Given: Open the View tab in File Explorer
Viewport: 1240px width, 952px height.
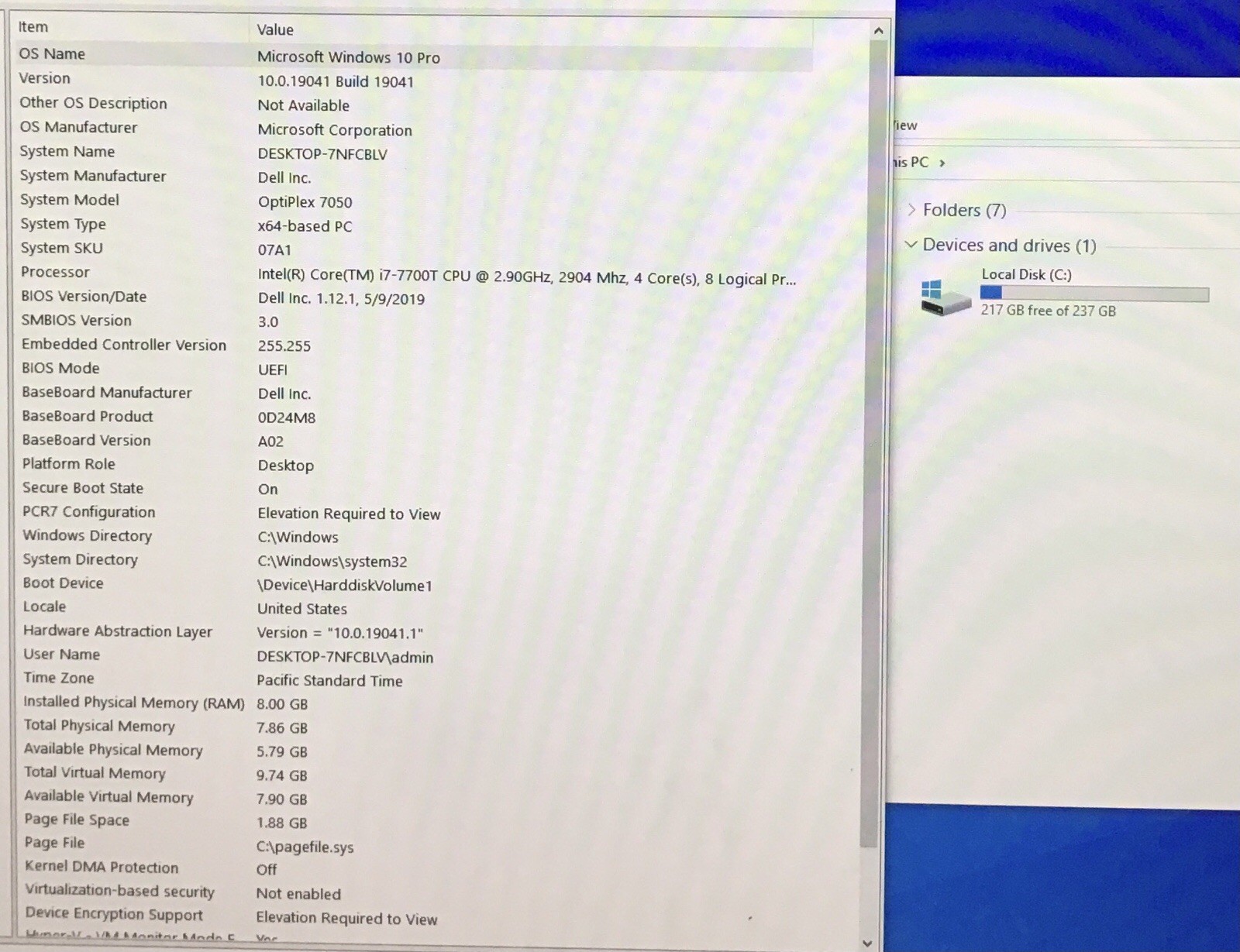Looking at the screenshot, I should coord(904,125).
